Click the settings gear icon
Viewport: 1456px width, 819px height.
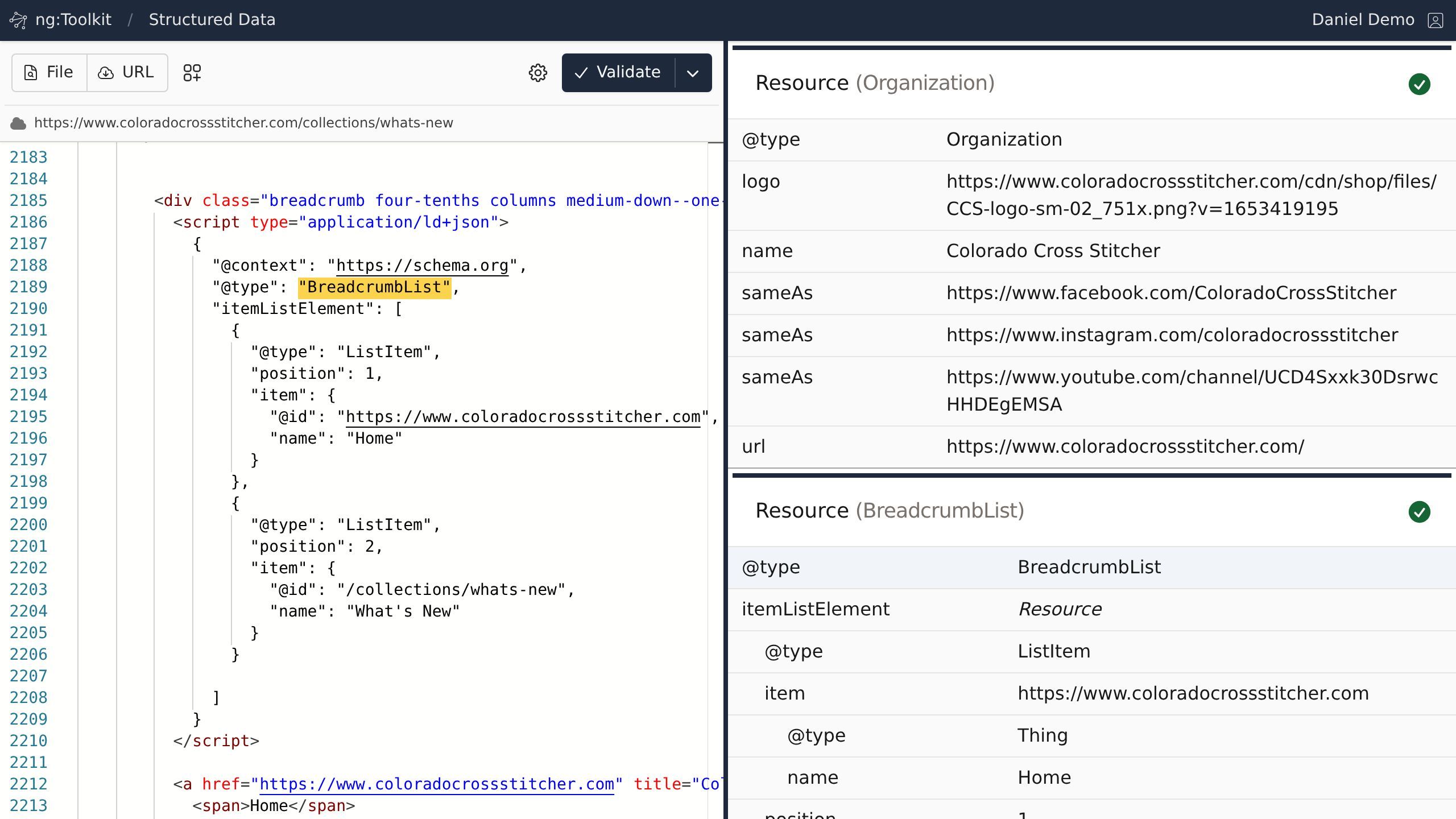(x=537, y=73)
